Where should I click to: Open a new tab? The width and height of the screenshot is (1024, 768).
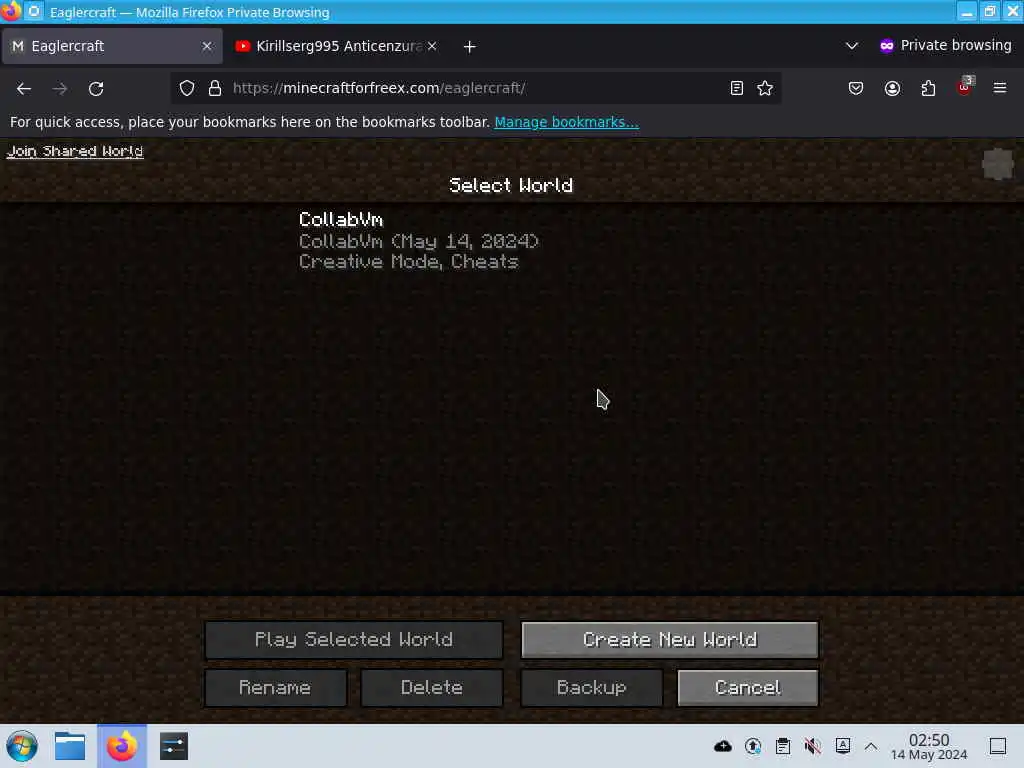pos(470,46)
